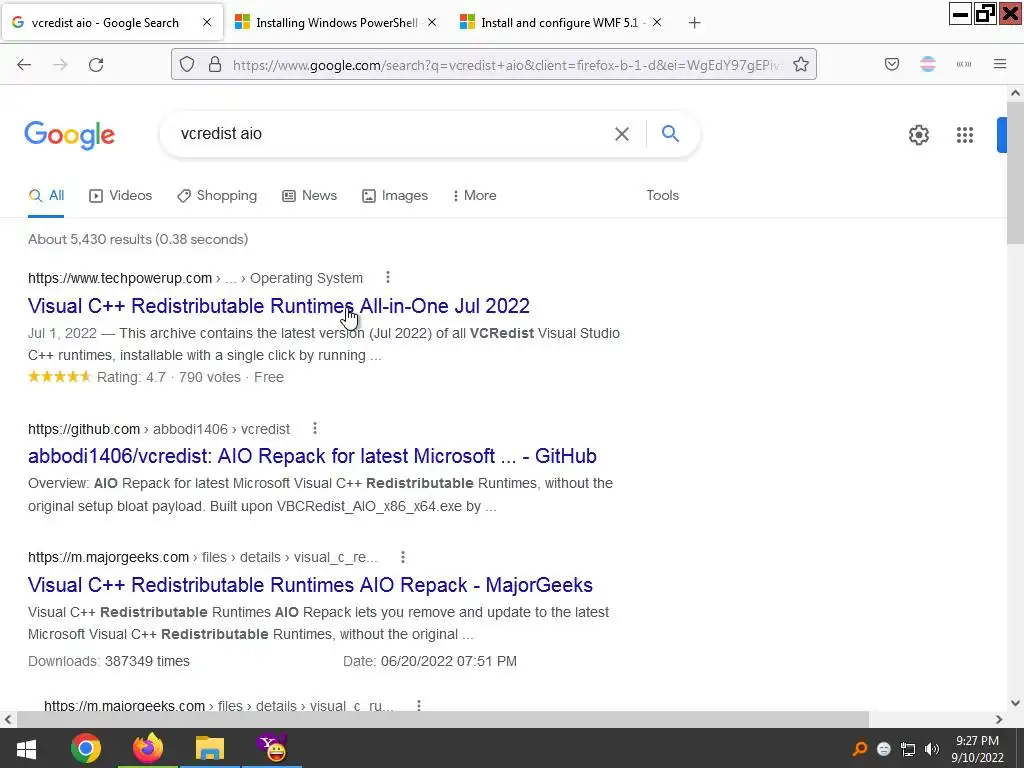
Task: Click the vertical scrollbar thumb
Action: tap(1015, 173)
